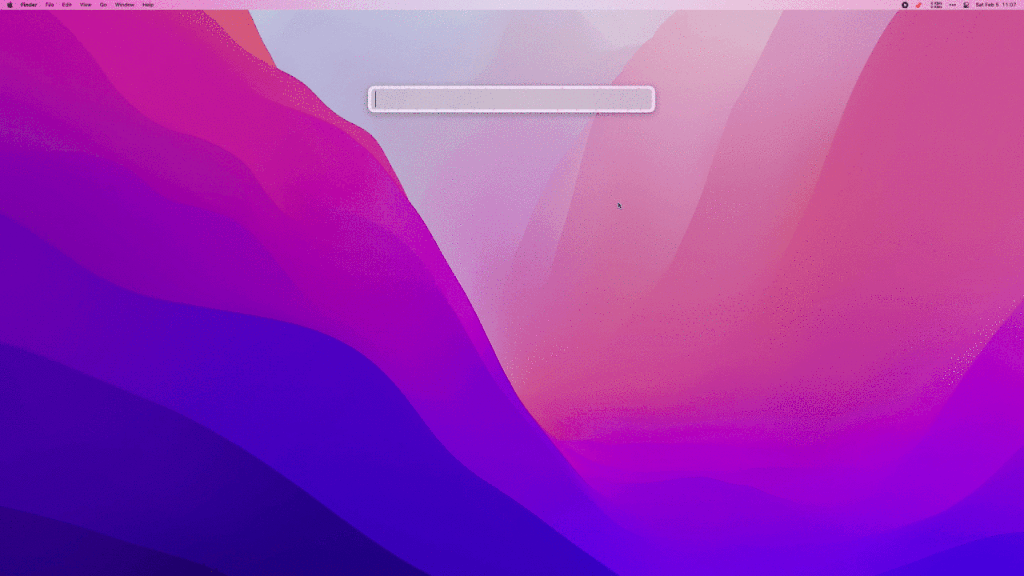Open the Finder application menu
Image resolution: width=1024 pixels, height=576 pixels.
point(29,5)
